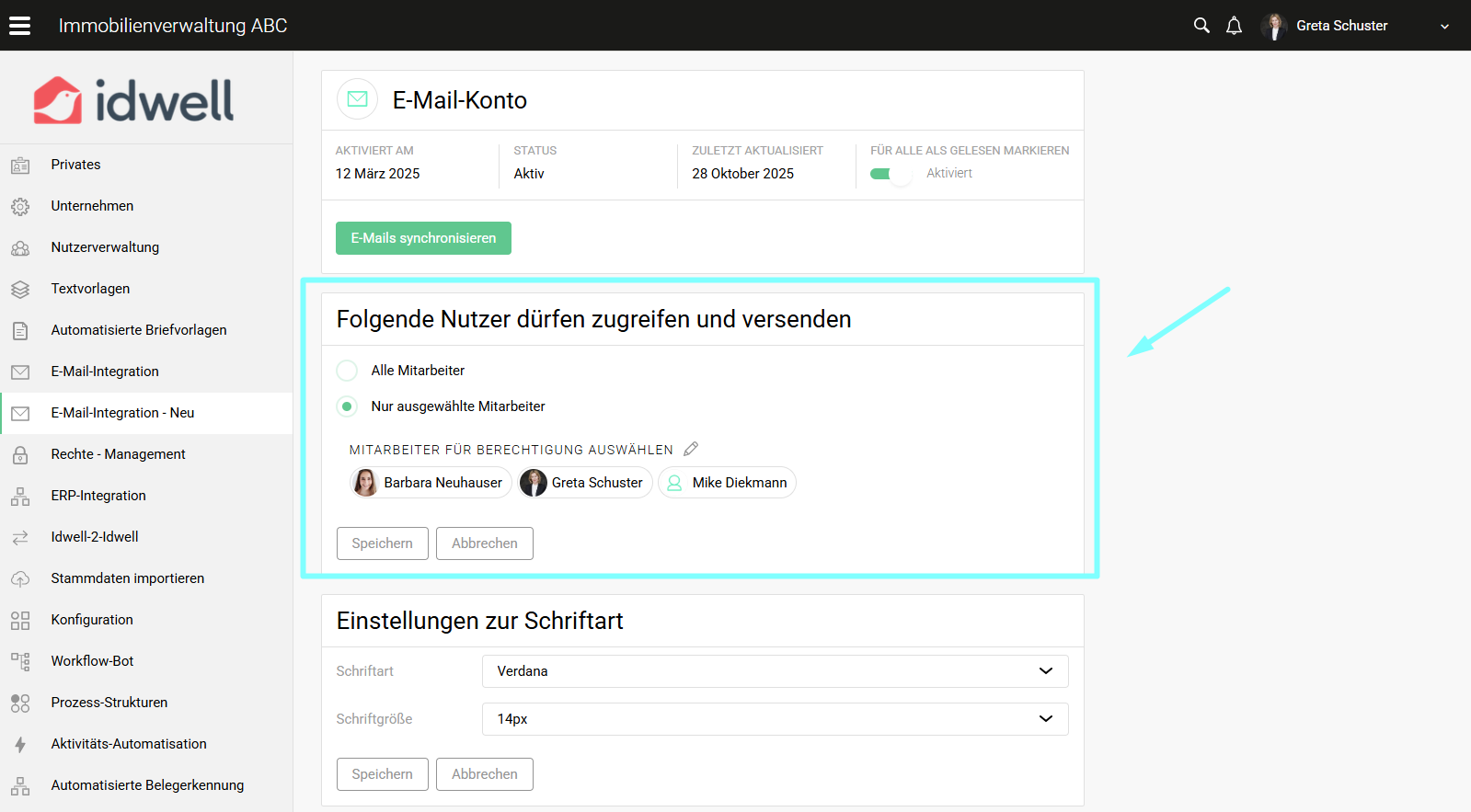Expand the Schriftart dropdown showing Verdana

click(775, 671)
